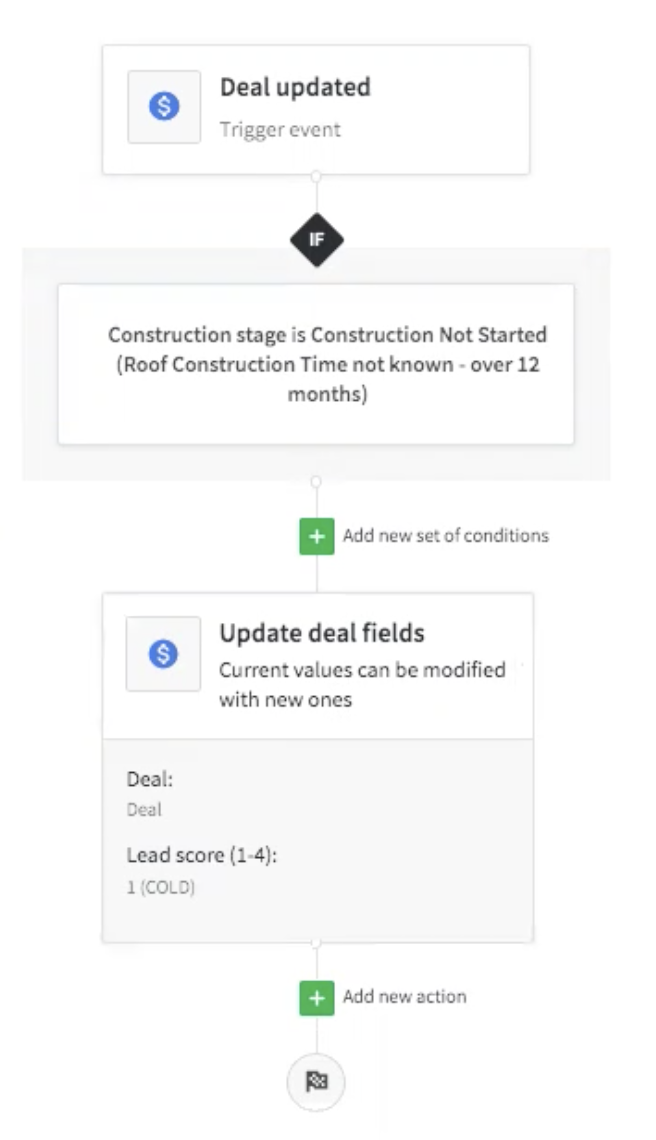The height and width of the screenshot is (1140, 656).
Task: Click the finish flag end node
Action: 316,1081
